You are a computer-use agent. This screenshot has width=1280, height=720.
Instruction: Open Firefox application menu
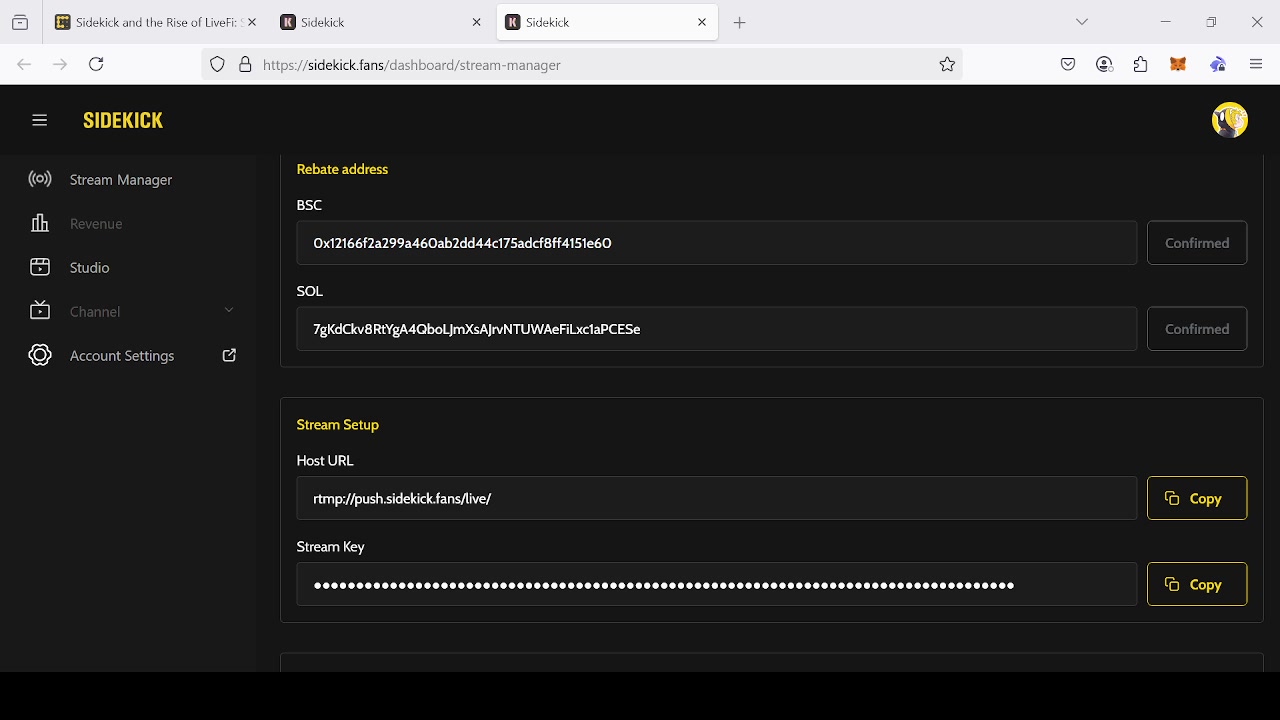[1257, 65]
